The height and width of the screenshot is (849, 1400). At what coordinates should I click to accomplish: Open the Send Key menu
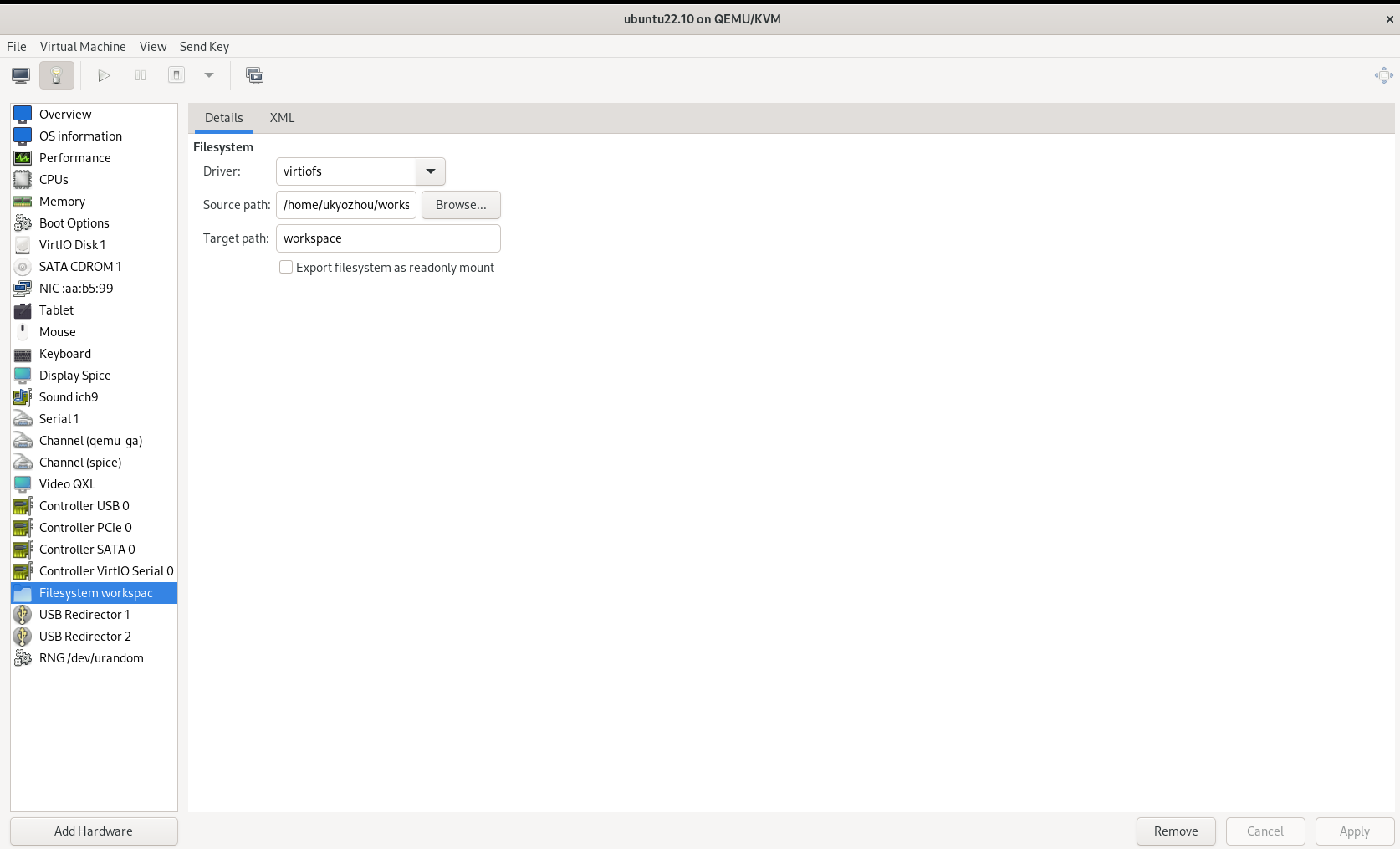(204, 47)
